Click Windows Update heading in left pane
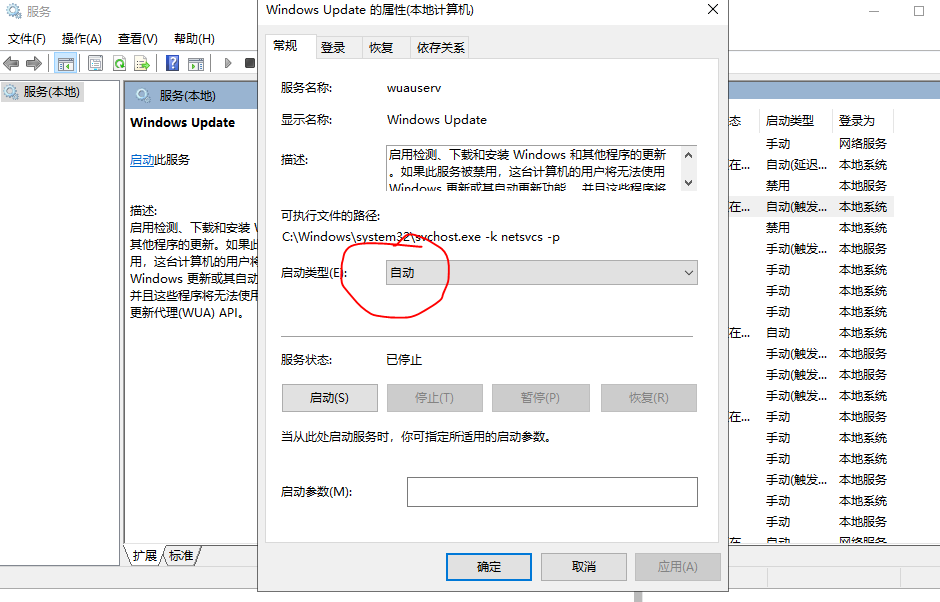 coord(182,122)
